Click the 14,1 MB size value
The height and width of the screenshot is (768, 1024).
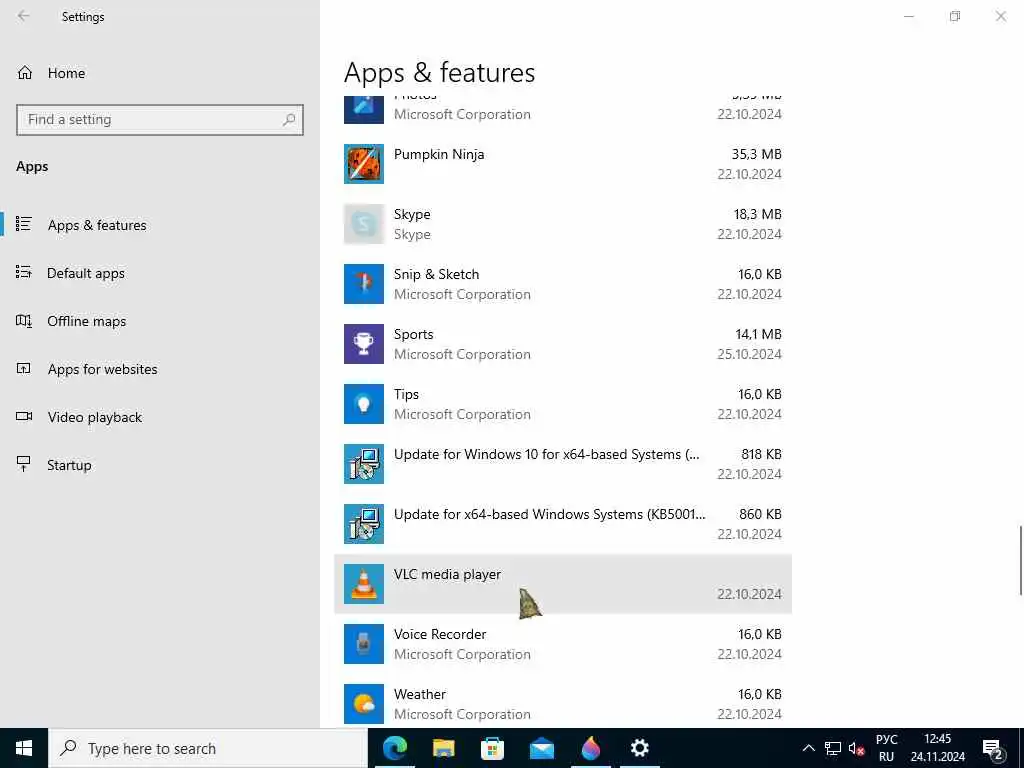(x=758, y=334)
